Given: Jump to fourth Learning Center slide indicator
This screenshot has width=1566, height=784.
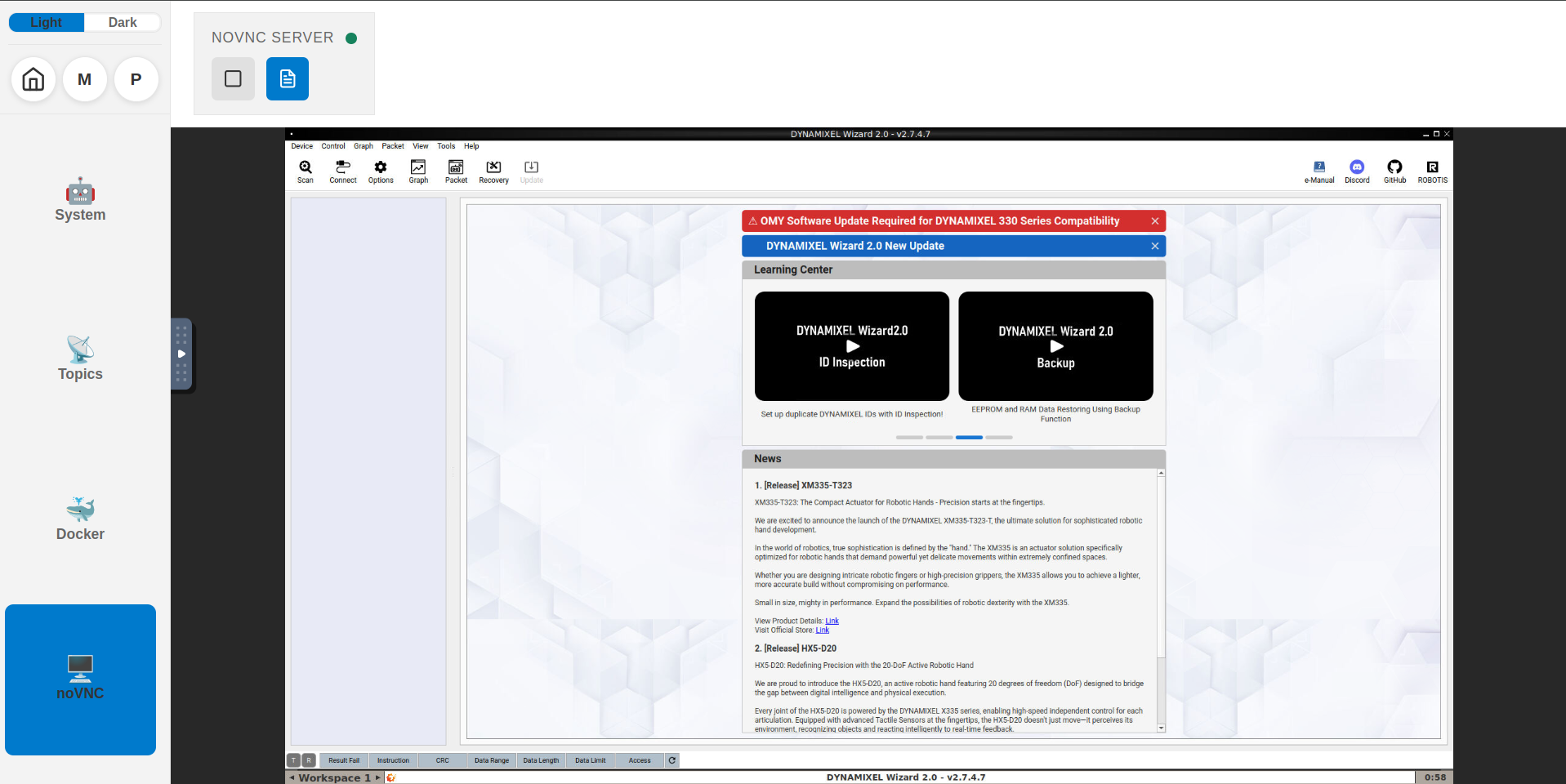Looking at the screenshot, I should coord(999,438).
